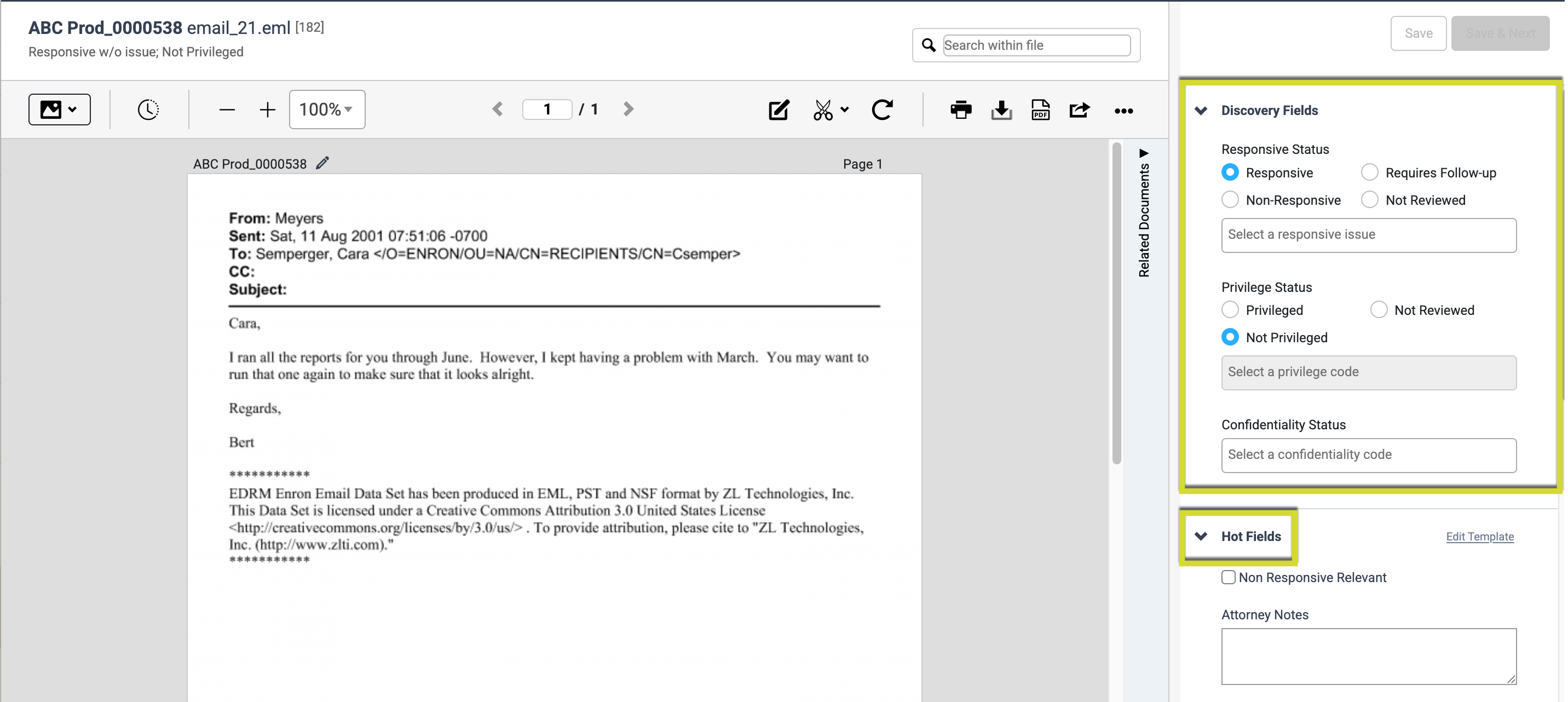
Task: Export document as PDF
Action: (x=1040, y=110)
